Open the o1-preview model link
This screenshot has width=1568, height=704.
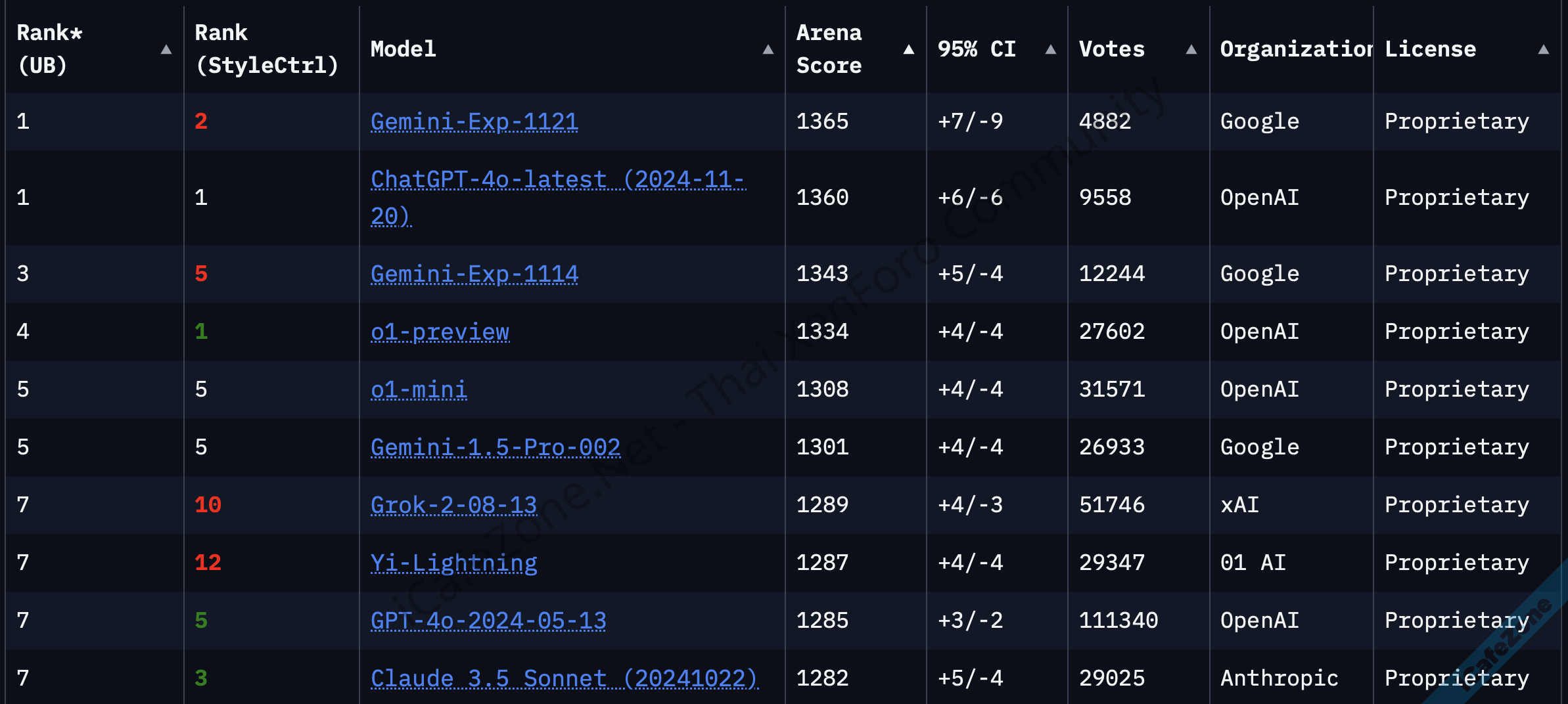[440, 332]
